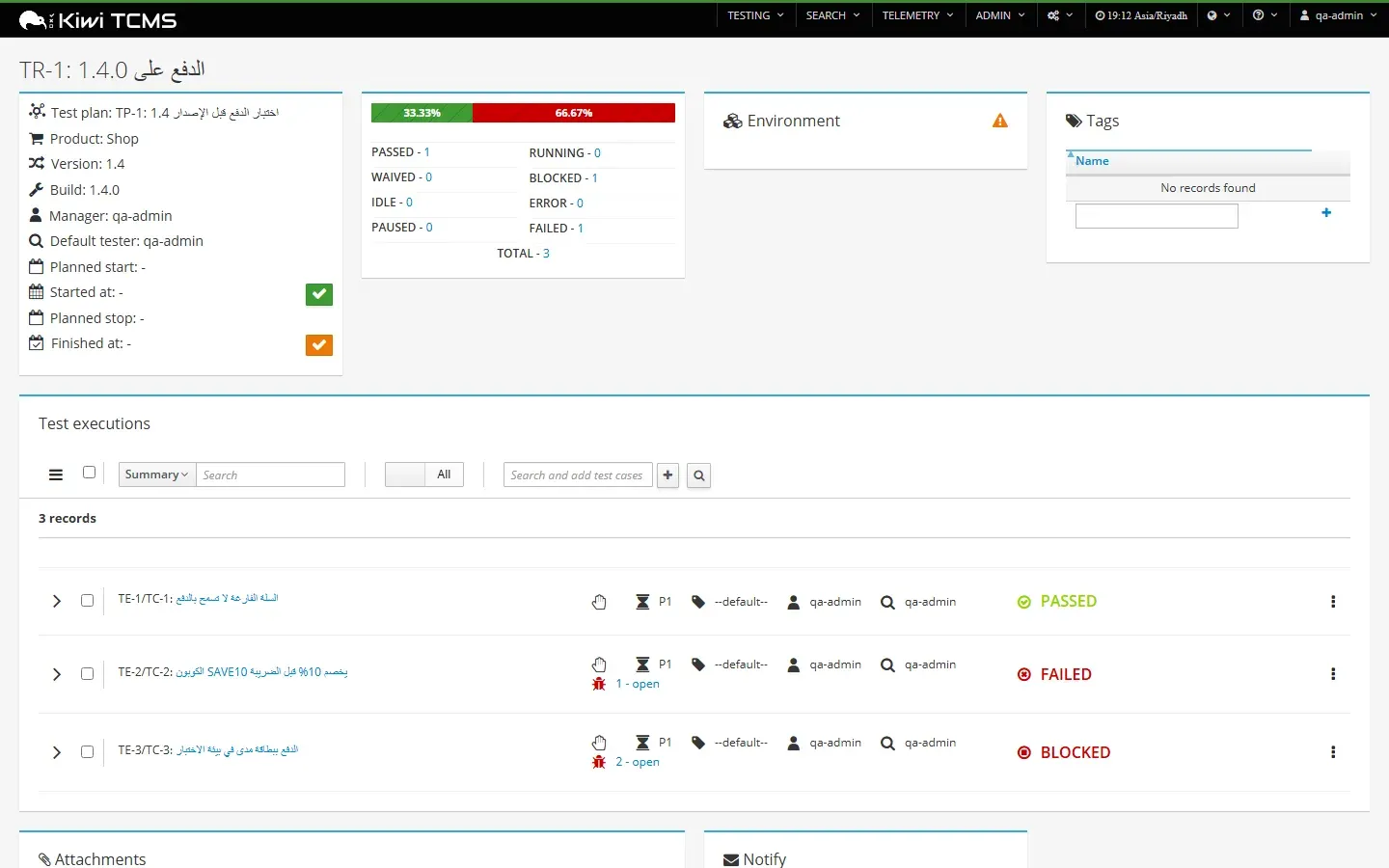Screen dimensions: 1389x868
Task: Click green Started at checkmark button
Action: pos(319,294)
